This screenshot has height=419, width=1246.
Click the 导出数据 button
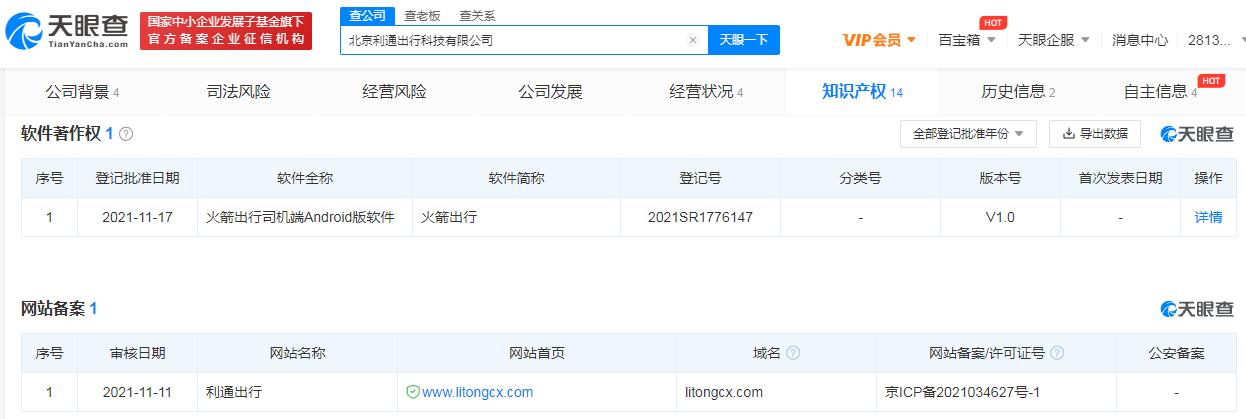coord(1095,134)
